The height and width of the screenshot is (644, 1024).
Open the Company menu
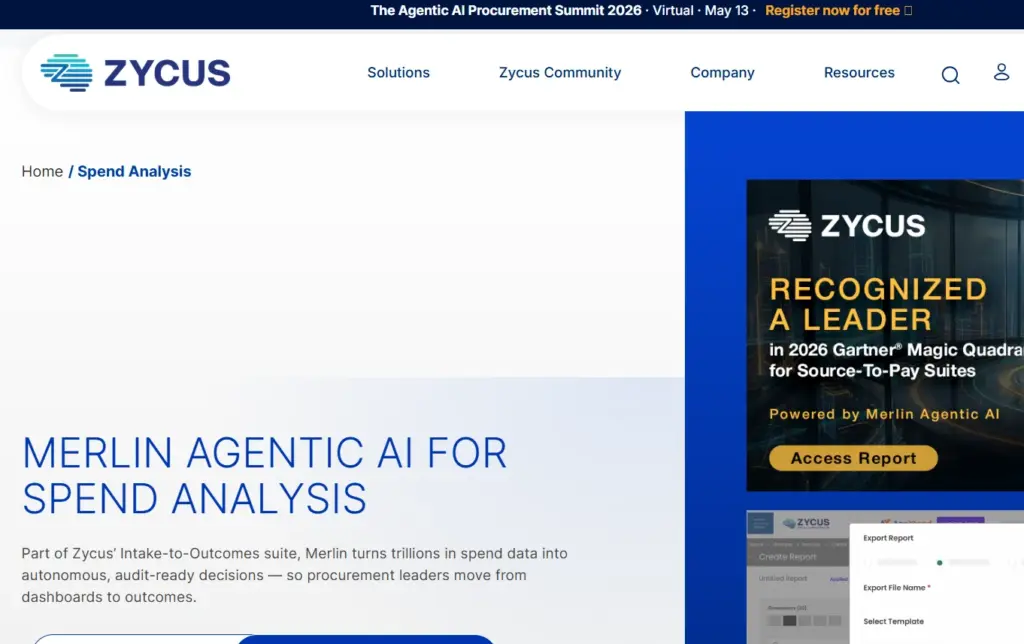722,72
